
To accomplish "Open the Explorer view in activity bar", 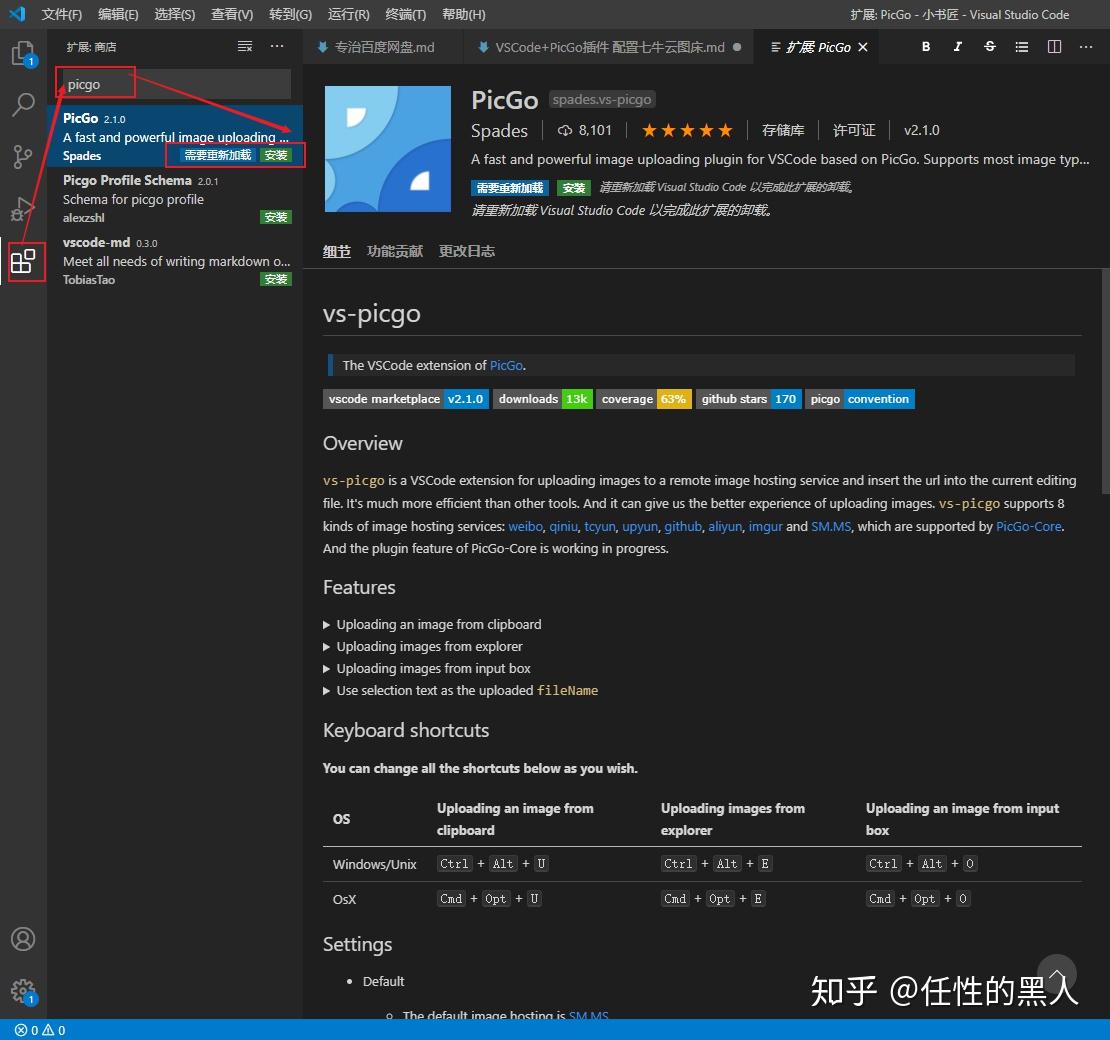I will point(23,54).
